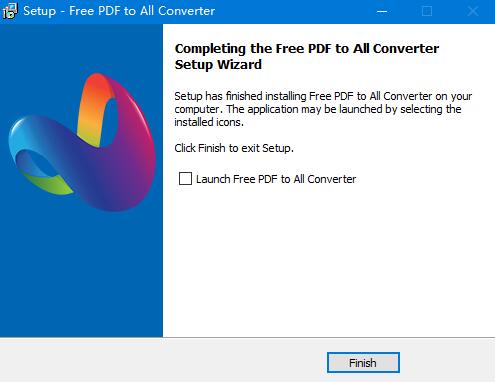
Task: Minimize the Setup wizard window
Action: pyautogui.click(x=382, y=11)
